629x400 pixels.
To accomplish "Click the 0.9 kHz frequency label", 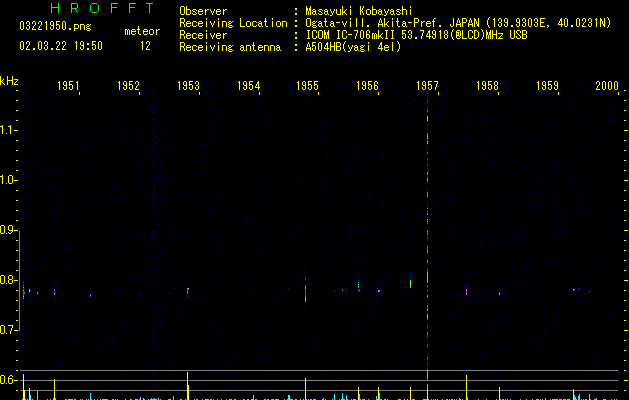I will tap(8, 230).
